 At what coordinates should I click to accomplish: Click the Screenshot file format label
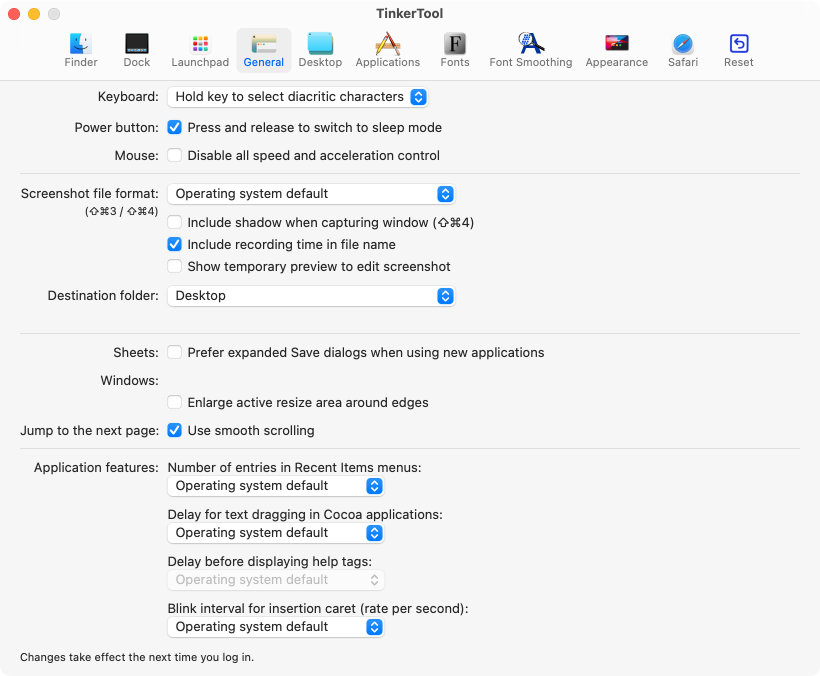(89, 193)
